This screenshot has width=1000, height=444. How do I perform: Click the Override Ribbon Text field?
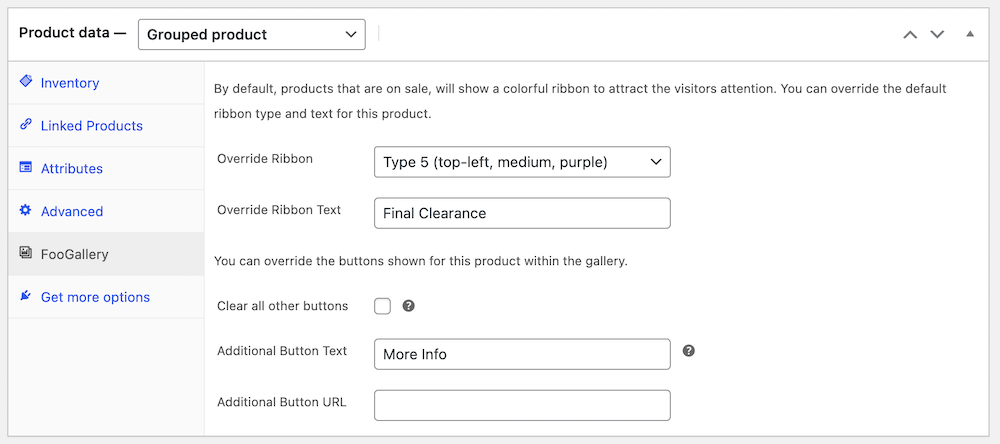pos(522,213)
